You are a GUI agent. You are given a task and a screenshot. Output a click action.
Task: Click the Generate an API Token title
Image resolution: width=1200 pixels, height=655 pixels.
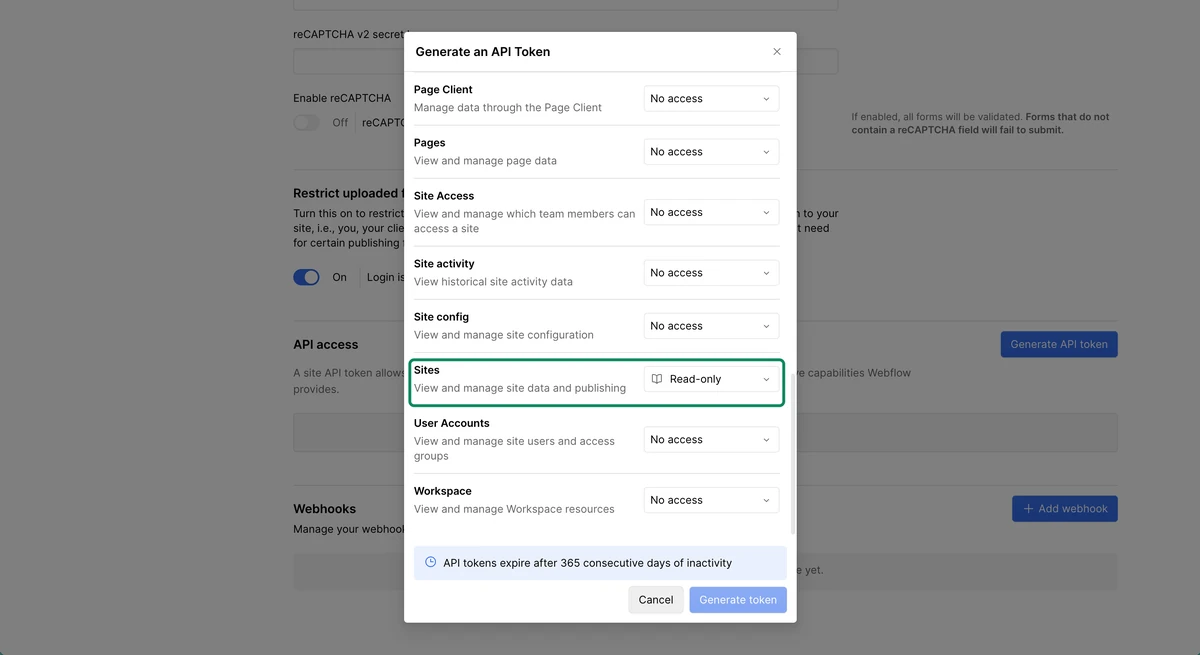(483, 52)
